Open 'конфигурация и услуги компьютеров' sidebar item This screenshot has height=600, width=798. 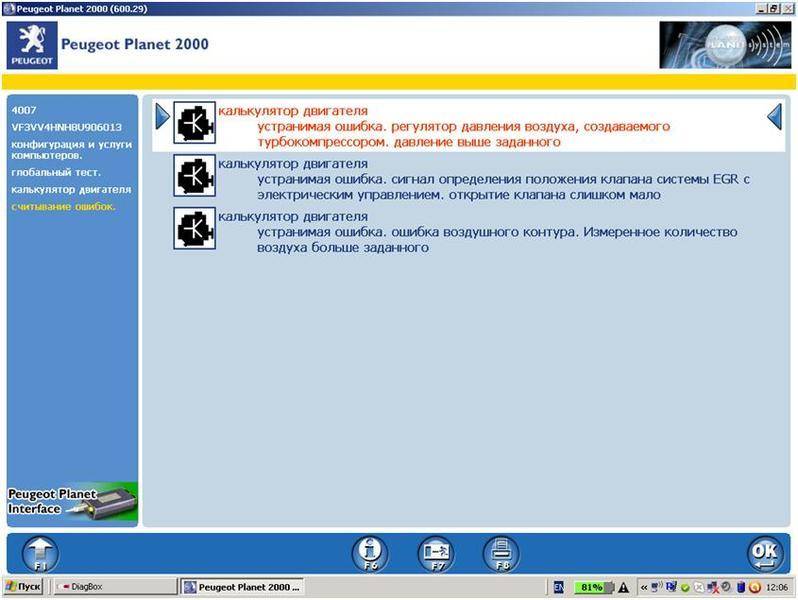point(66,150)
